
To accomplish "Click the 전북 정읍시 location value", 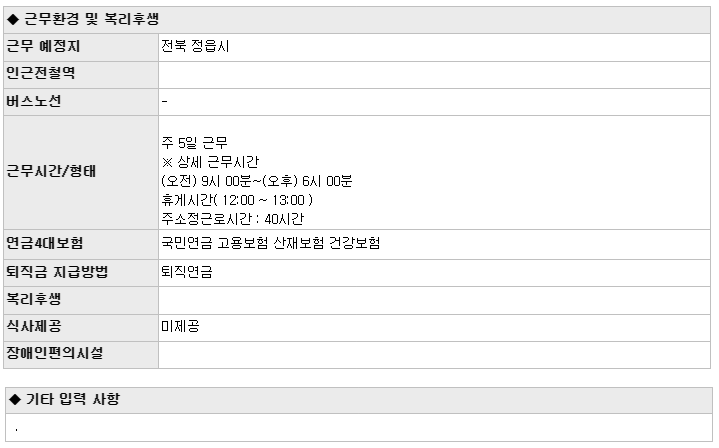I will tap(195, 46).
